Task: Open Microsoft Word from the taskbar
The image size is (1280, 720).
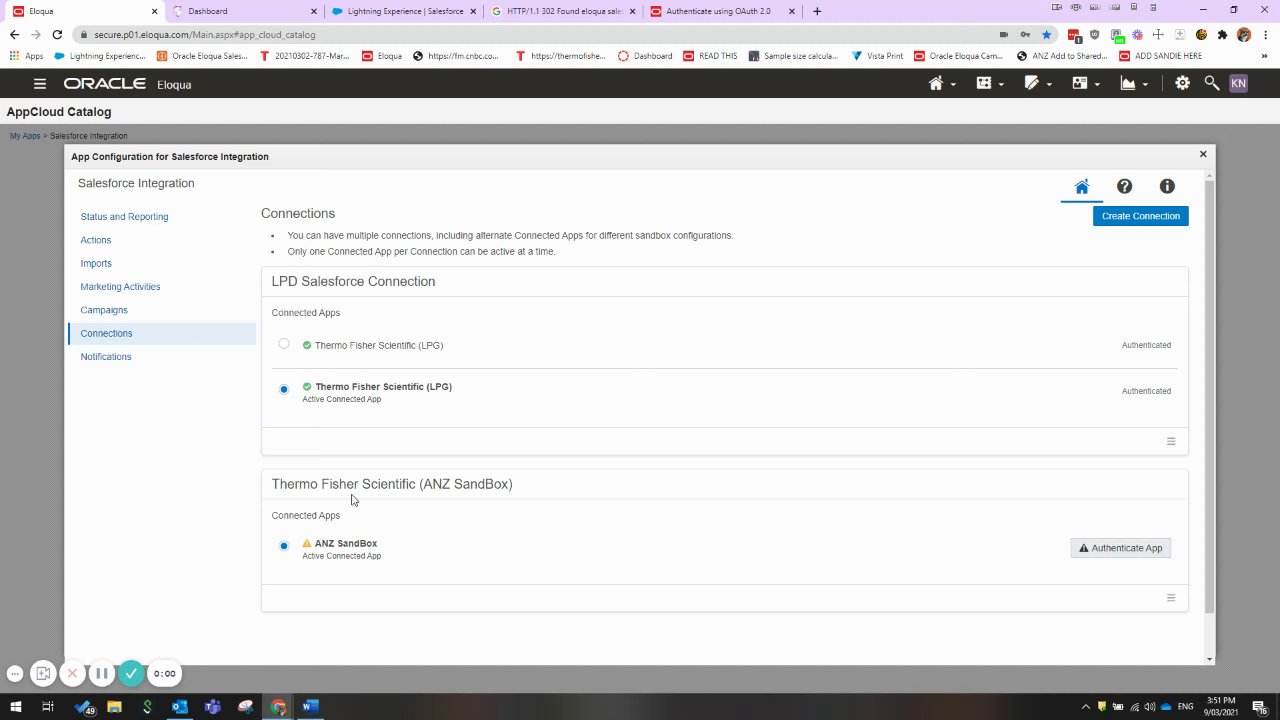Action: 310,707
